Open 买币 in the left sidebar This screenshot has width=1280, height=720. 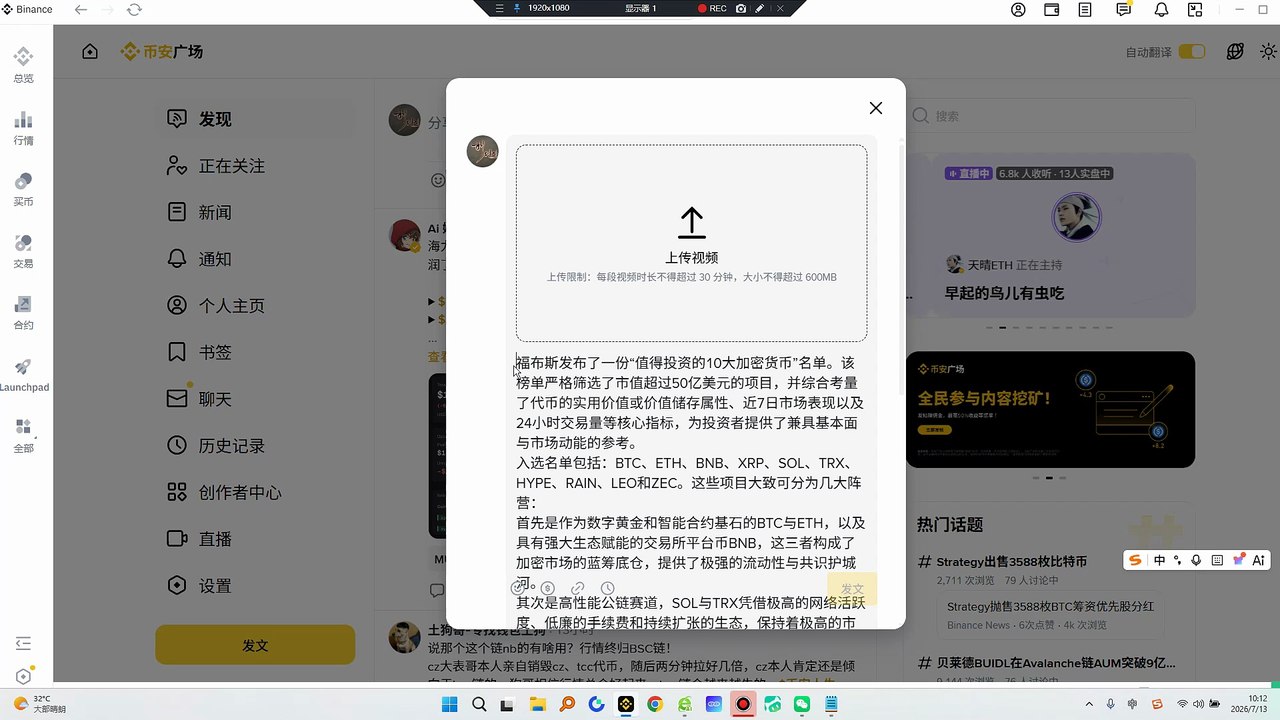point(23,189)
